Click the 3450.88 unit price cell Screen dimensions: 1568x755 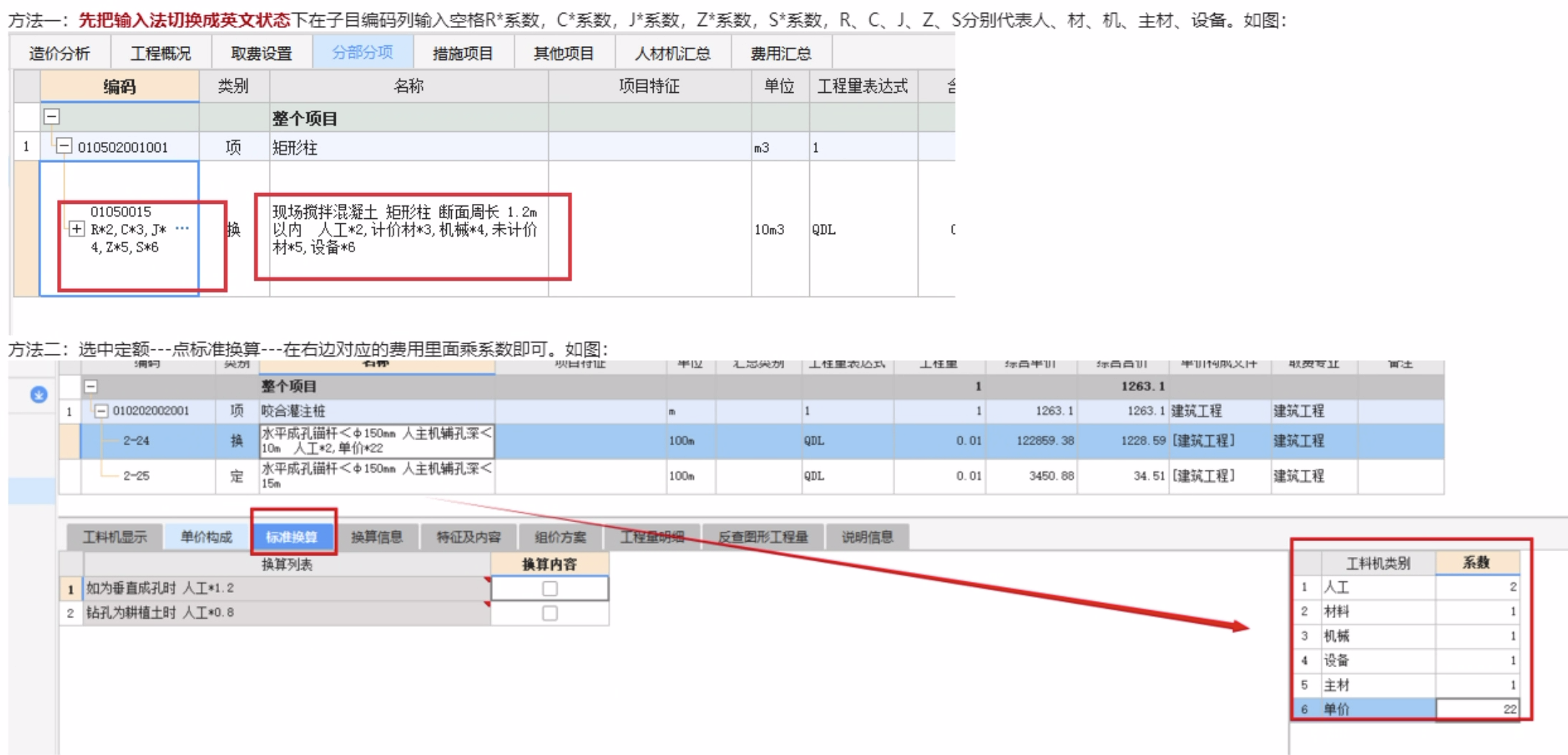tap(1031, 475)
